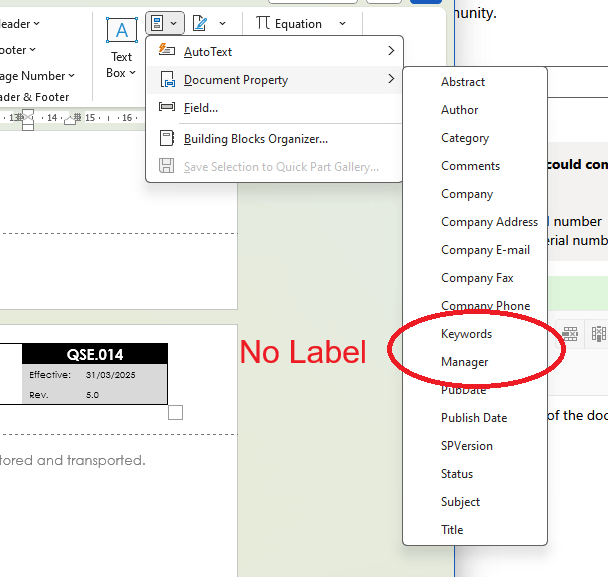Insert the Subject document property

pos(475,502)
